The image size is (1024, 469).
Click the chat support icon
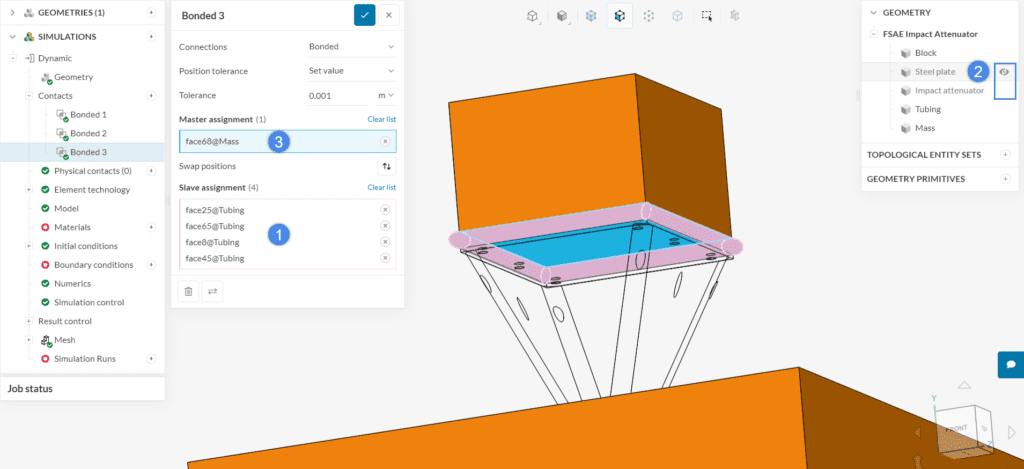pyautogui.click(x=1010, y=364)
